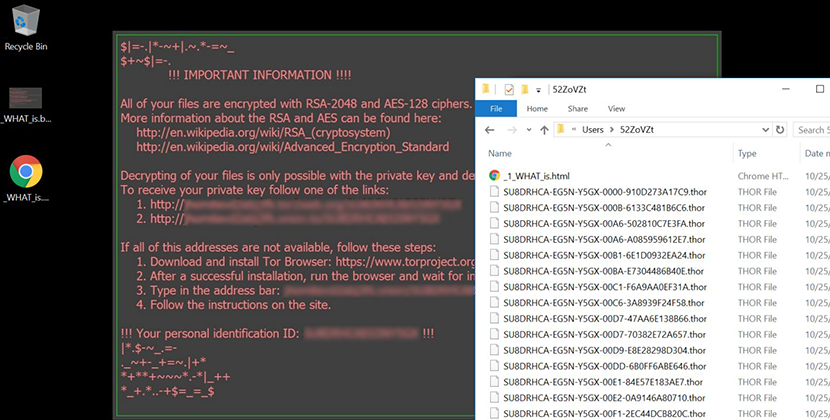Click the Back arrow in File Explorer
Image resolution: width=830 pixels, height=420 pixels.
click(x=491, y=130)
